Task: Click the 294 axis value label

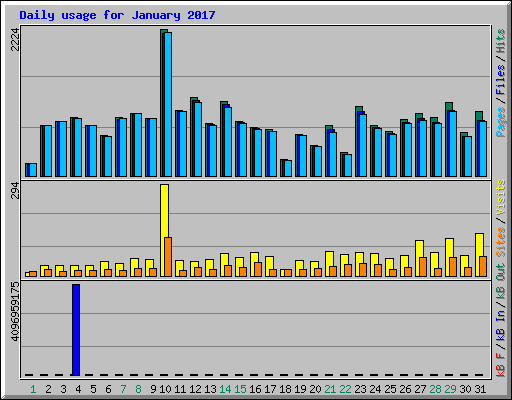Action: [15, 190]
